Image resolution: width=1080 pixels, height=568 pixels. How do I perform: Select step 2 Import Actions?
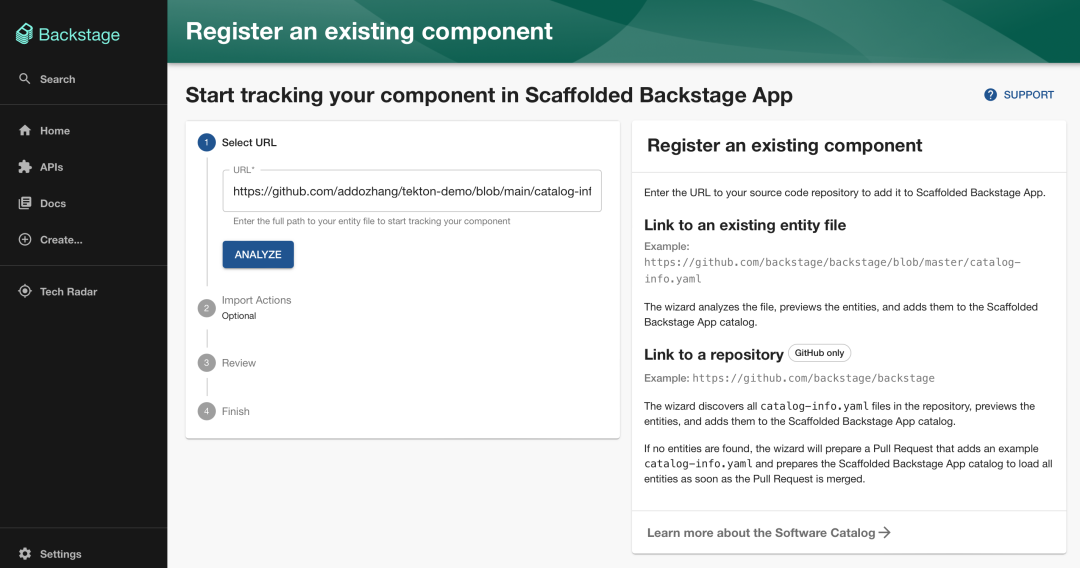click(245, 307)
